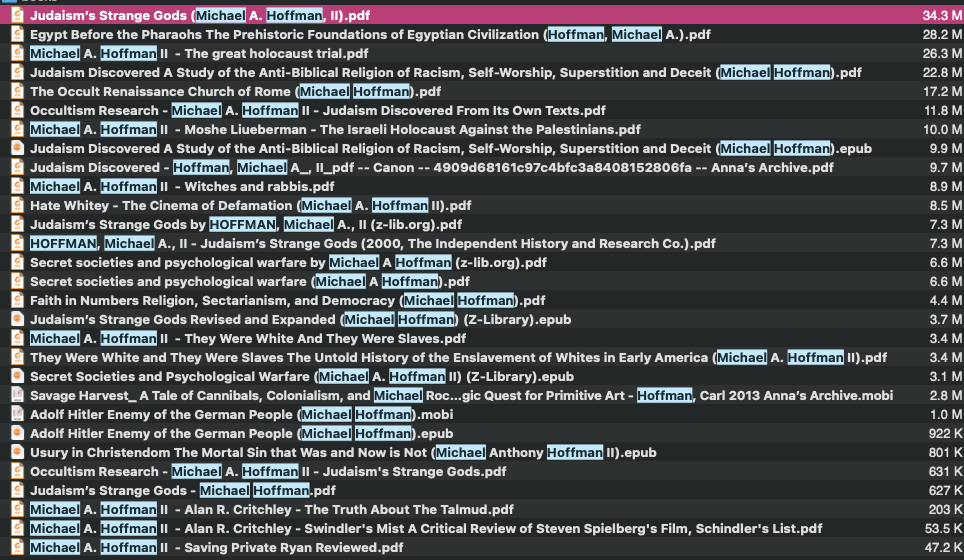The height and width of the screenshot is (560, 964).
Task: Click the 922 K size value
Action: [x=946, y=433]
